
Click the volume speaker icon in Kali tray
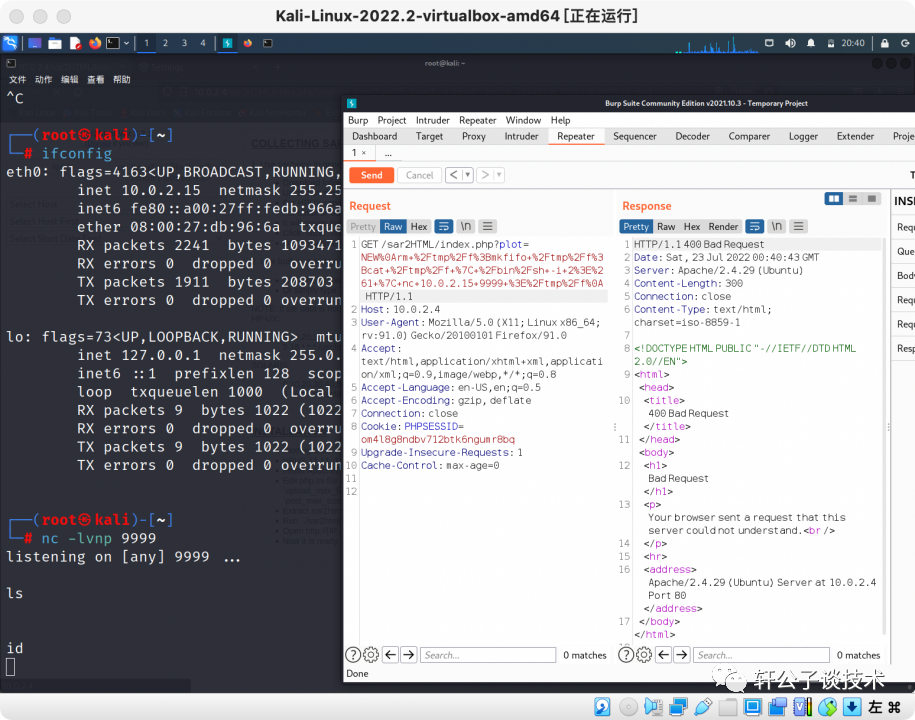(x=790, y=43)
